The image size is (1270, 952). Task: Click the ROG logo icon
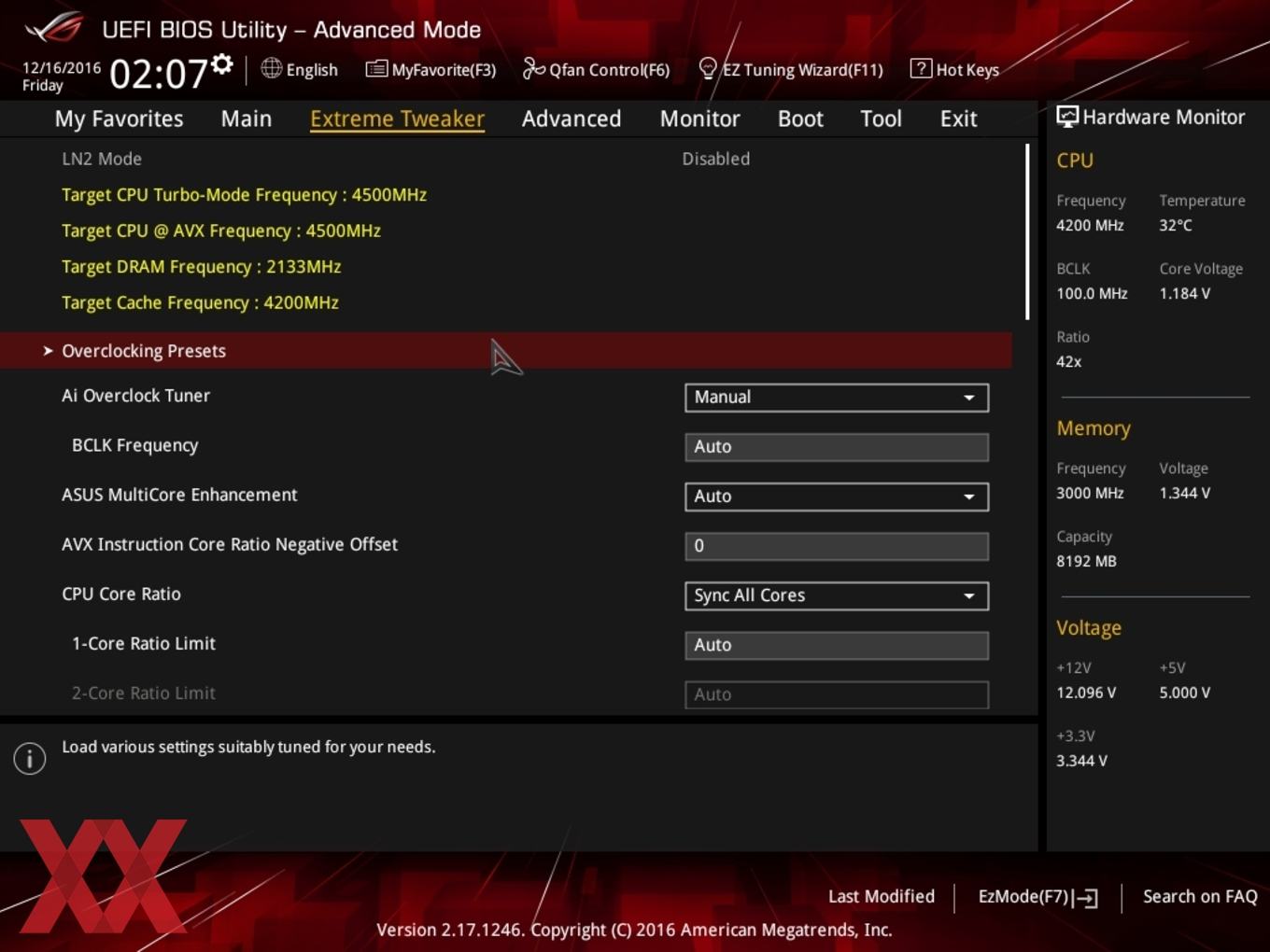[x=54, y=27]
